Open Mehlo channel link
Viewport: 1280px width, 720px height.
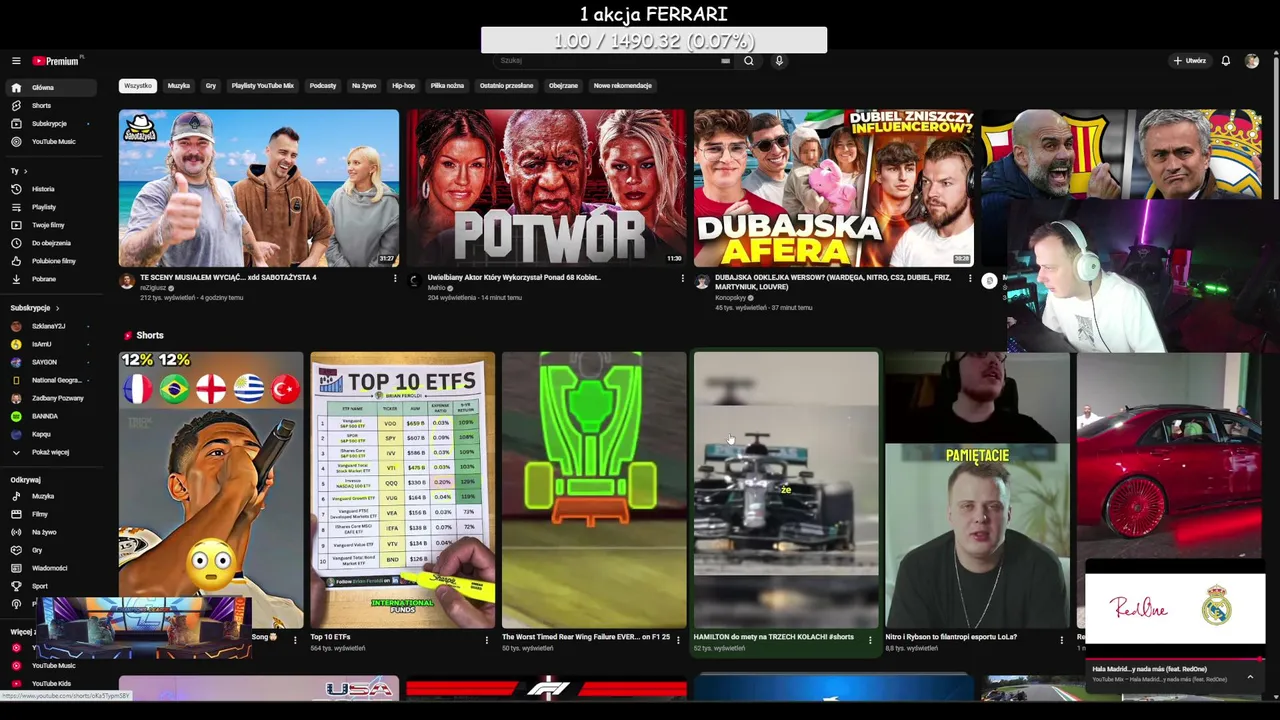coord(436,288)
